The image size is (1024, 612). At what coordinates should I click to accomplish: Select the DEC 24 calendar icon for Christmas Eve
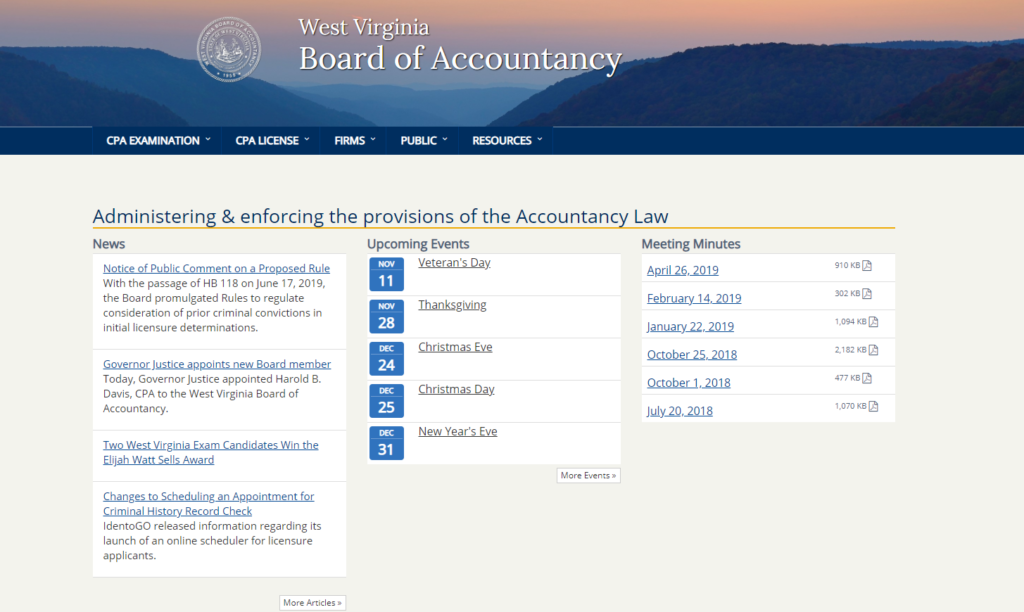click(x=386, y=356)
